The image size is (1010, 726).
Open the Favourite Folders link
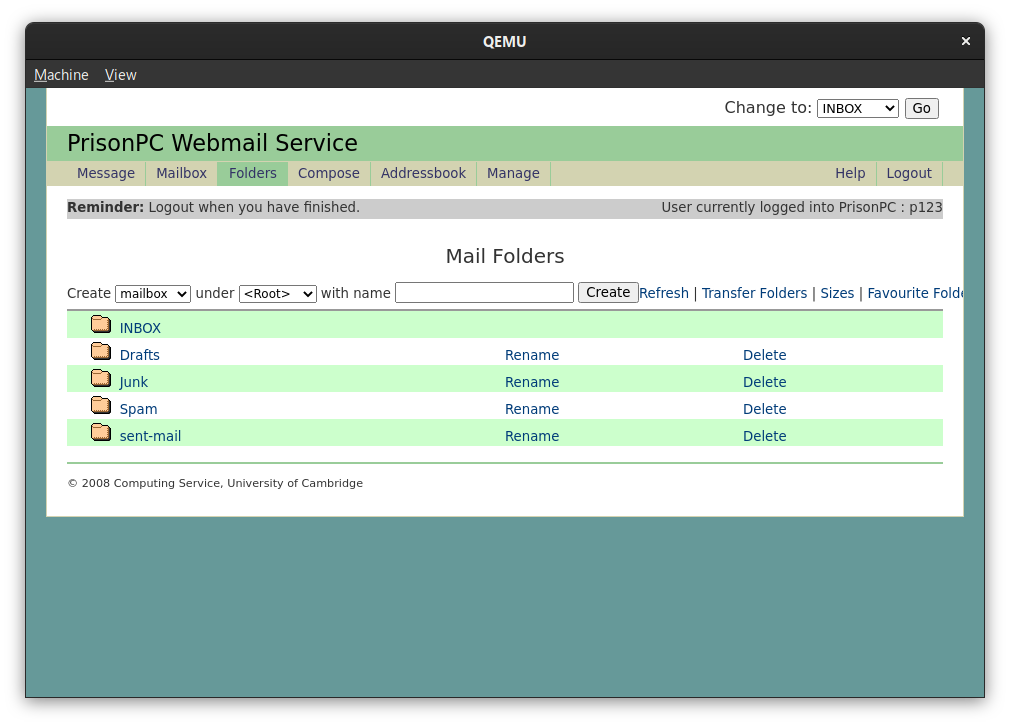click(915, 293)
